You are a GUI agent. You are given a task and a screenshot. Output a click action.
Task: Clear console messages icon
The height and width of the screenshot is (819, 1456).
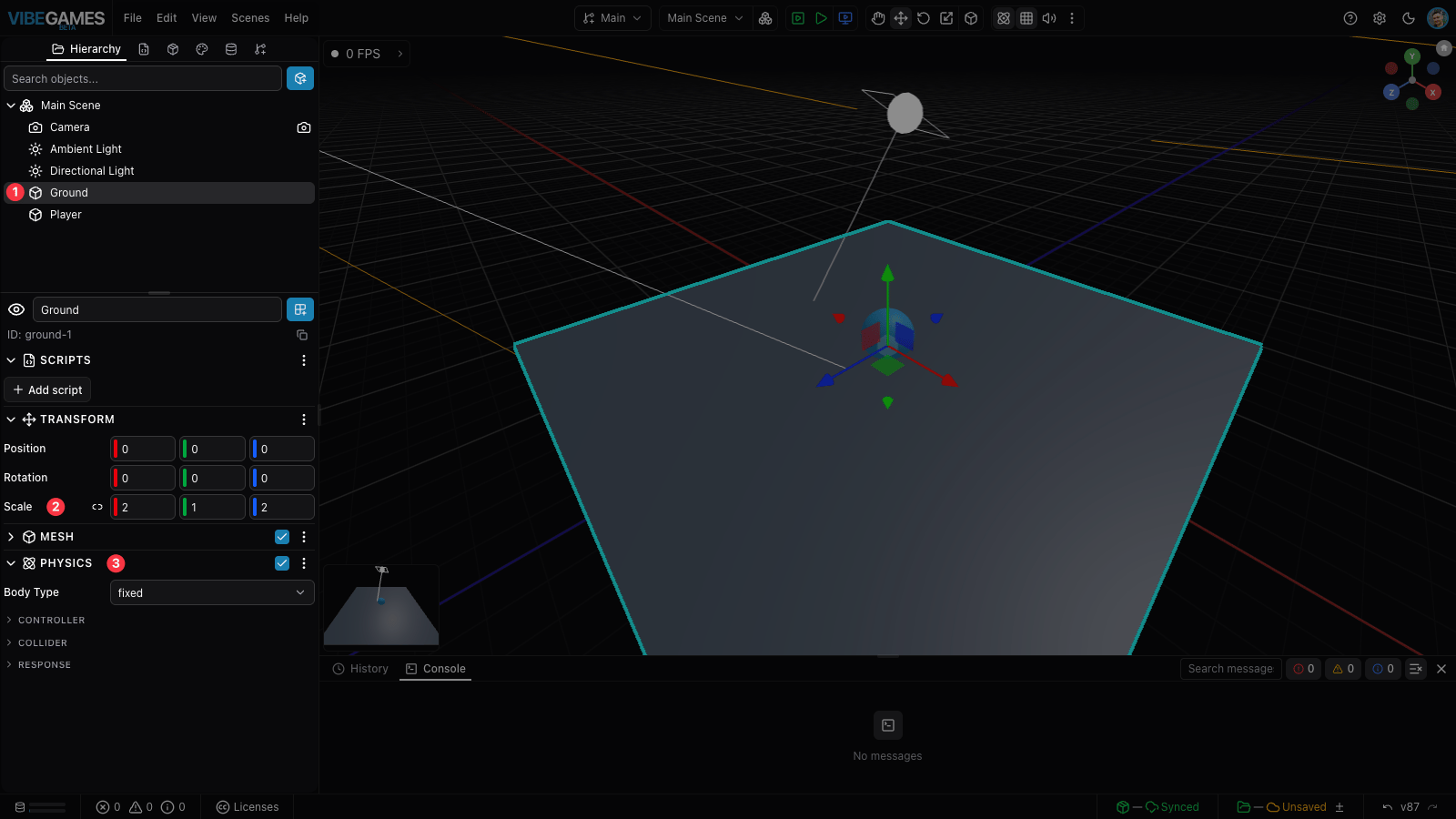click(1416, 669)
